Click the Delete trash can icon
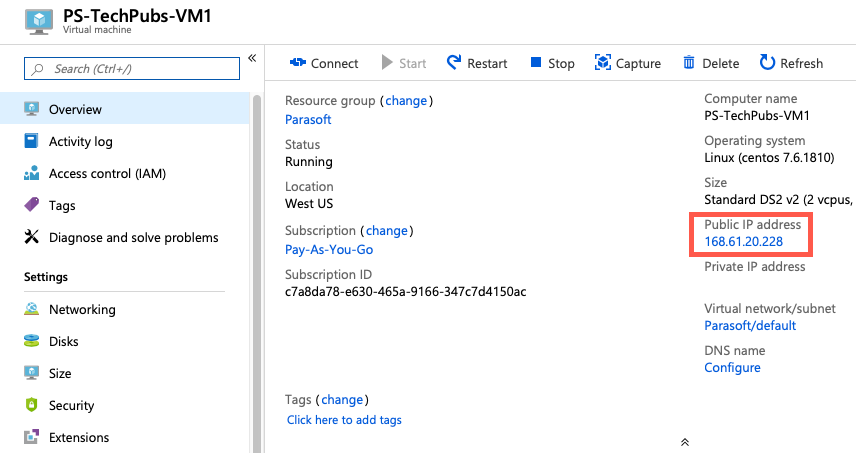 tap(689, 62)
